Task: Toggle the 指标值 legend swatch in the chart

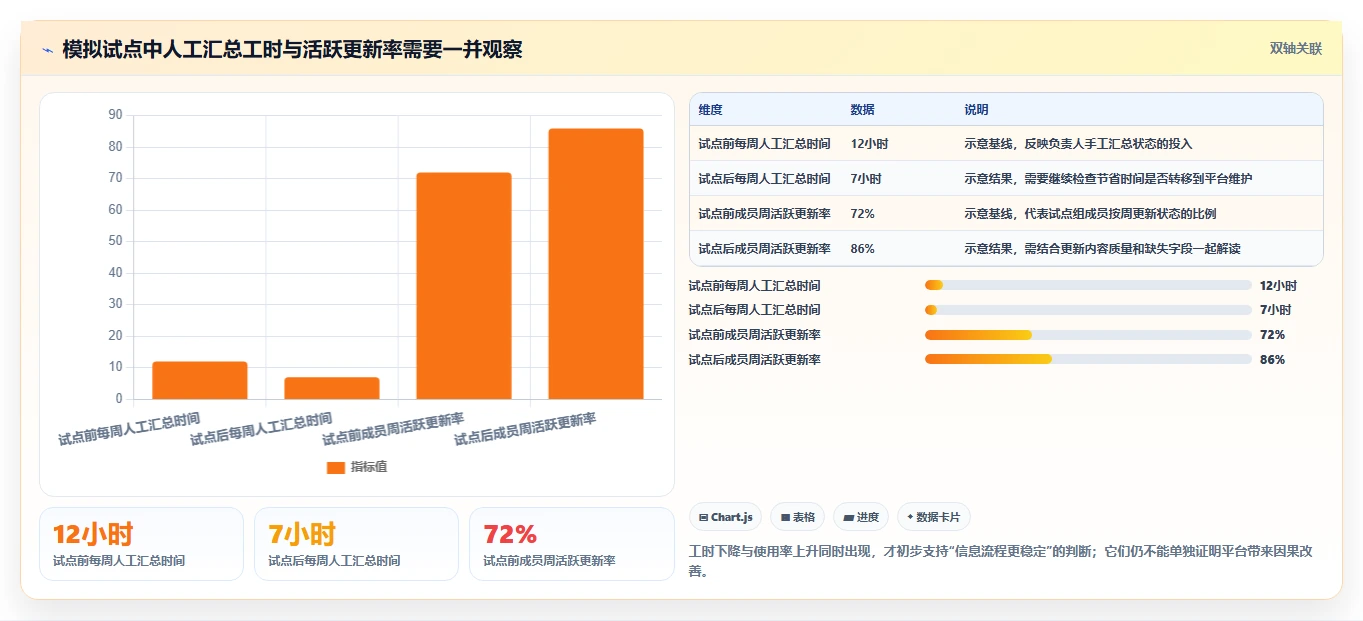Action: [x=335, y=467]
